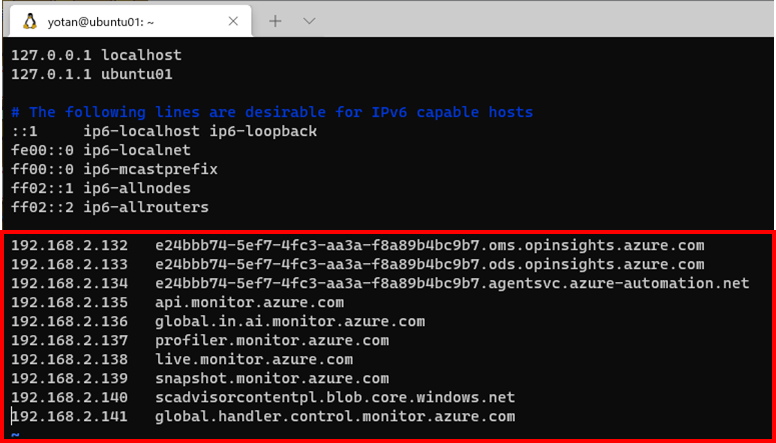Click the oms.opinsights.azure.com hostname
Screen dimensions: 776x443
coord(429,246)
